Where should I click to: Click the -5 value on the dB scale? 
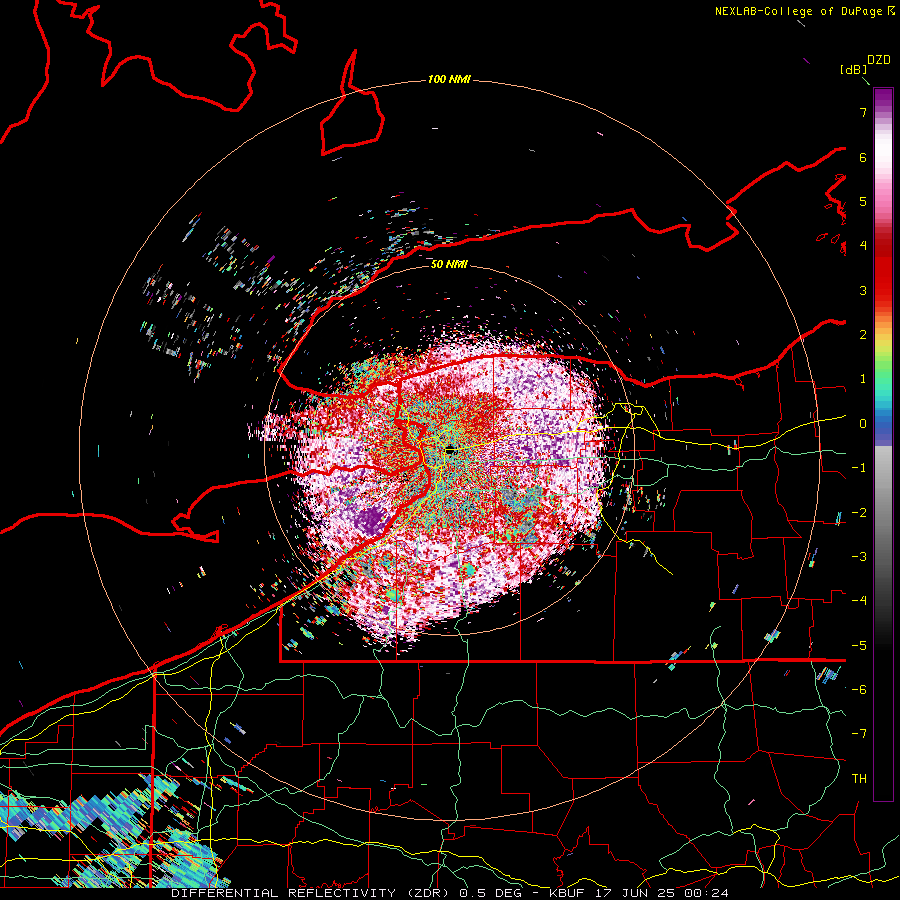[859, 645]
